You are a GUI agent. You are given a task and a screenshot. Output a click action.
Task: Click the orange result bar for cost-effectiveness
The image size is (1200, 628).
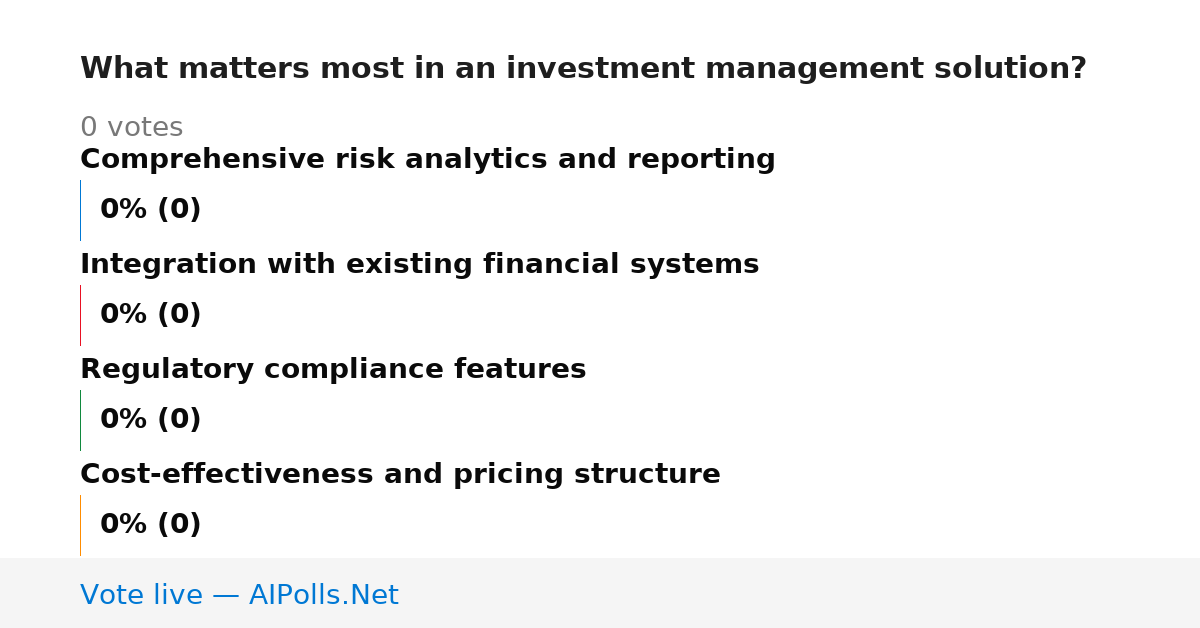point(80,525)
